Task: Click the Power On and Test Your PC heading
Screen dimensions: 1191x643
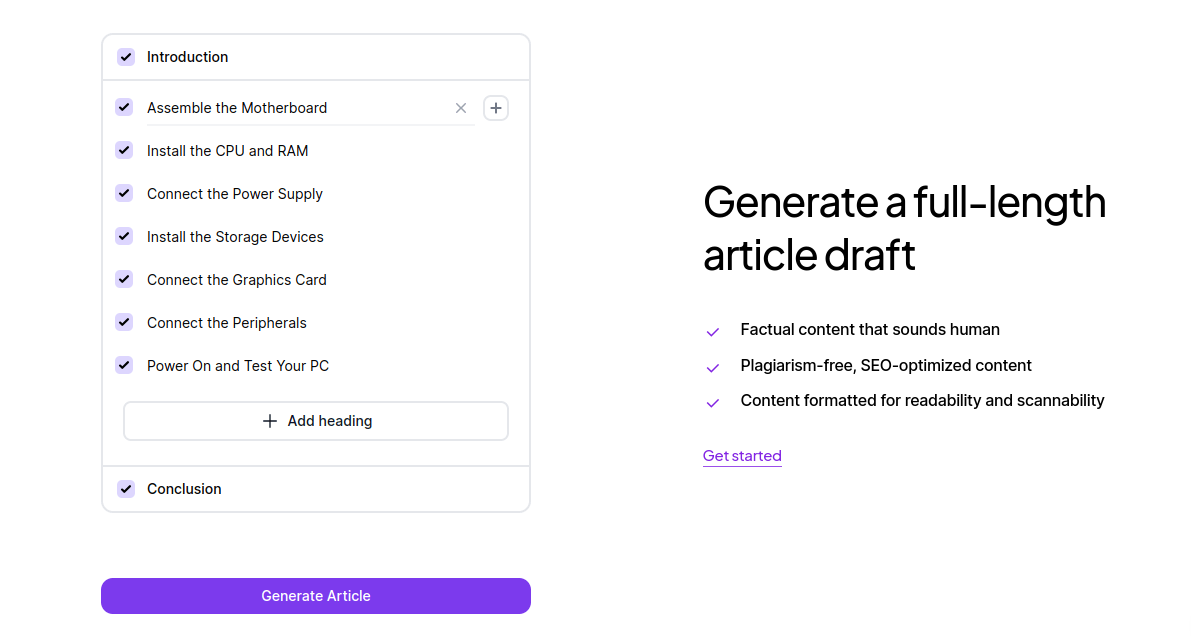Action: [237, 366]
